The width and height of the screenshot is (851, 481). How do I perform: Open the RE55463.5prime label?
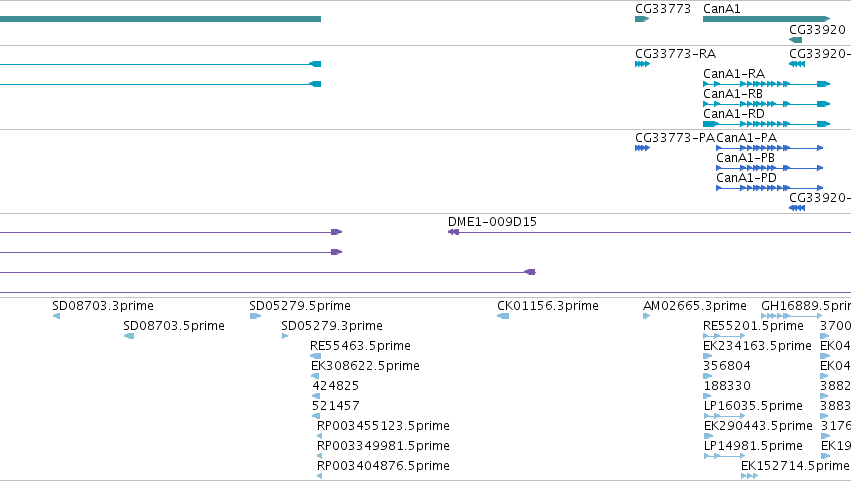tap(360, 346)
